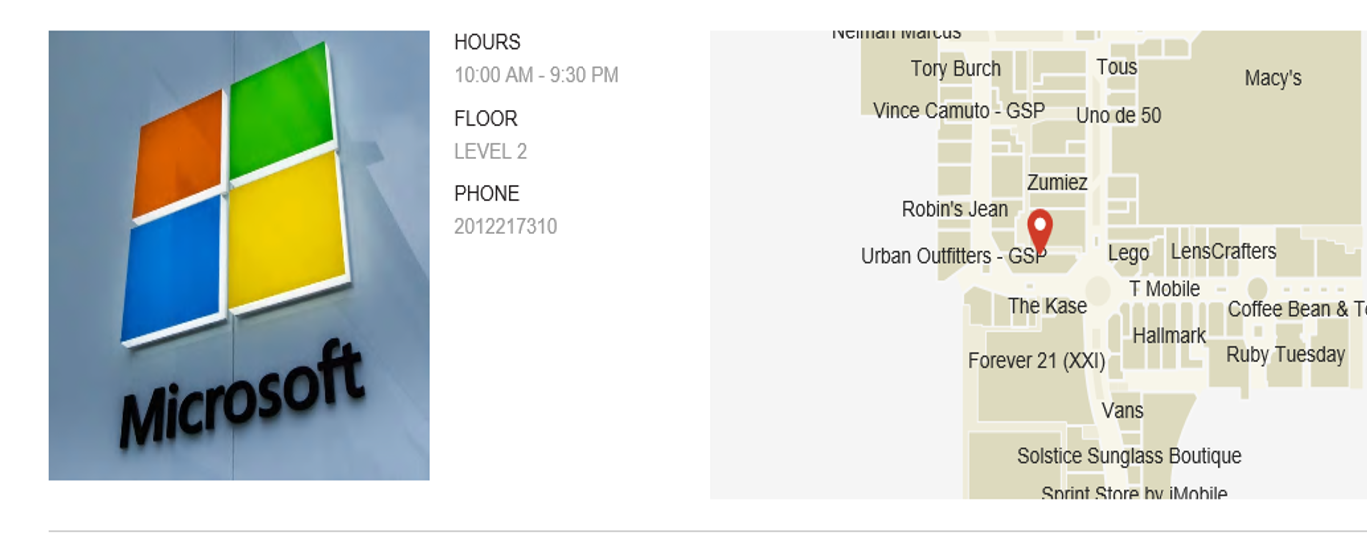Select Hallmark on the mall map

tap(1169, 336)
